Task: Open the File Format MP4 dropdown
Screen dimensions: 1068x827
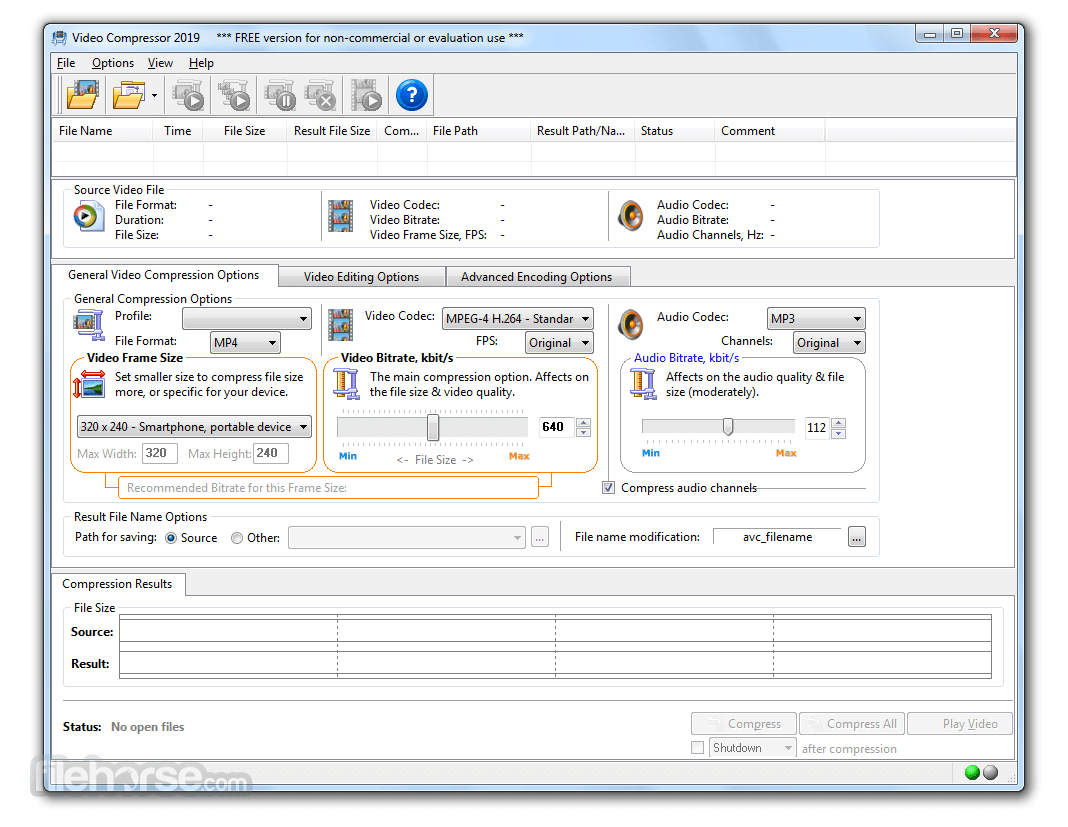Action: point(245,343)
